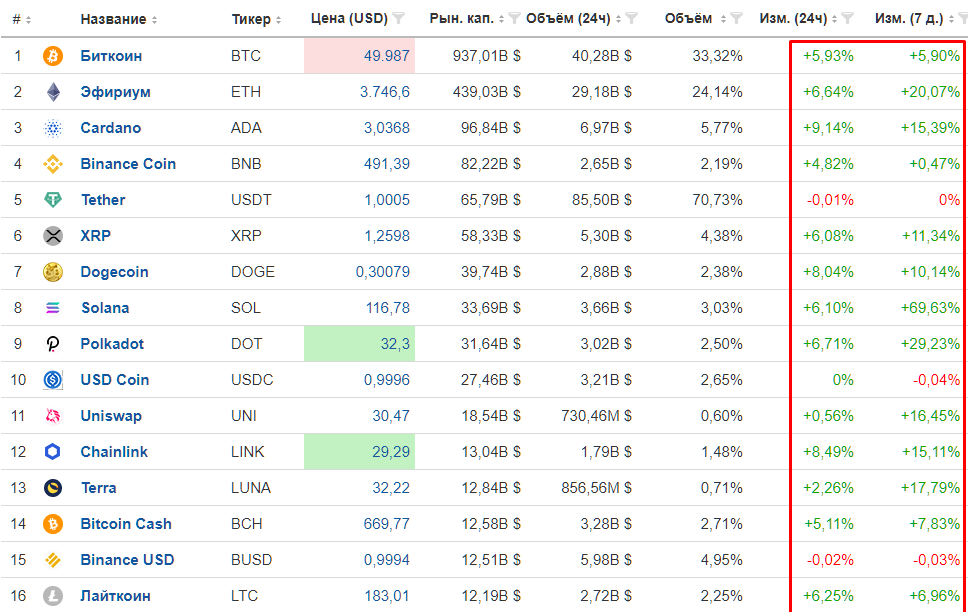Screen dimensions: 968x612
Task: Click the Цена (USD) column header
Action: point(349,19)
